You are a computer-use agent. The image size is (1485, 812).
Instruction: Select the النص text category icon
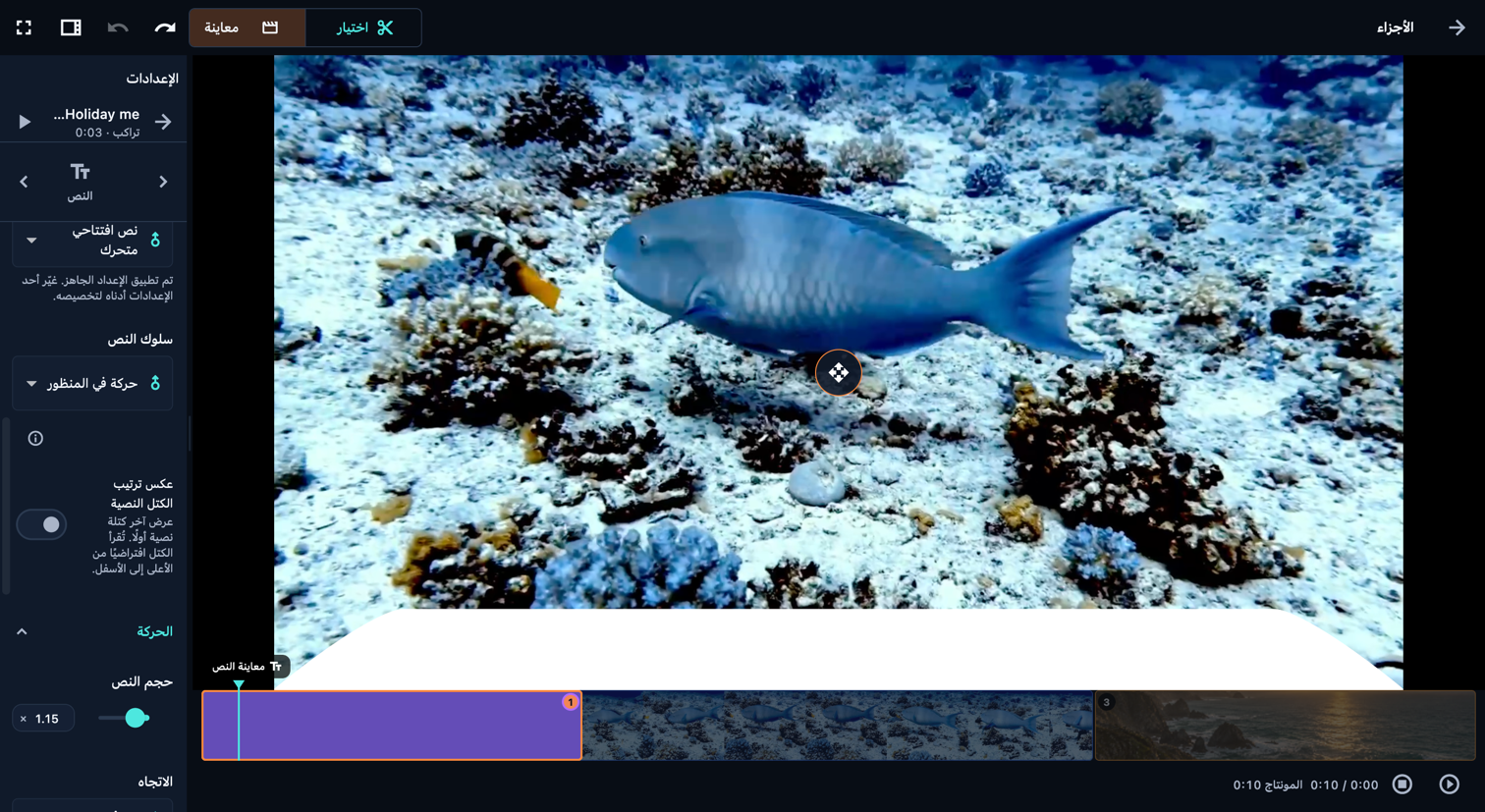[x=80, y=182]
